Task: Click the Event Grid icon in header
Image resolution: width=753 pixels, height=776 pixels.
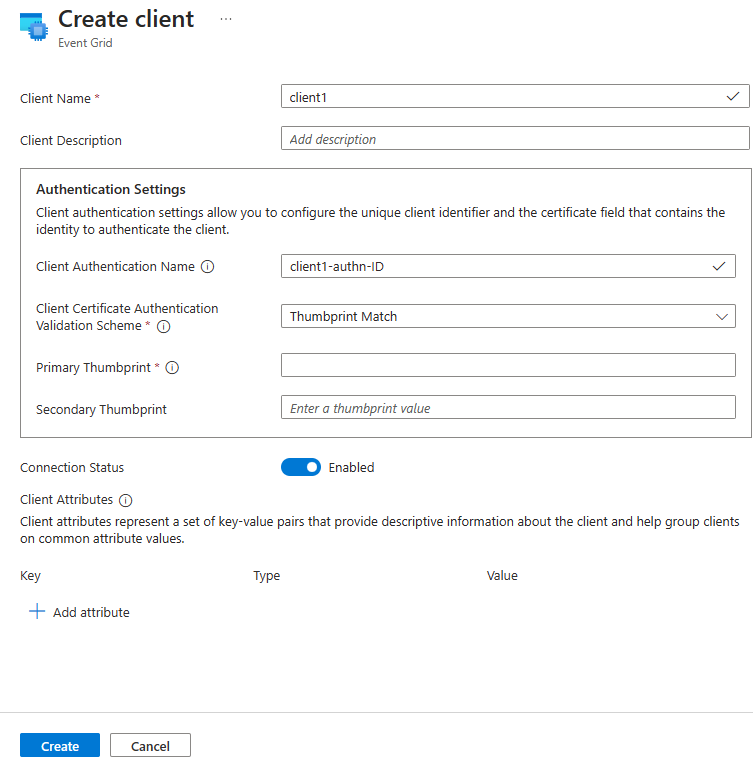Action: point(33,27)
